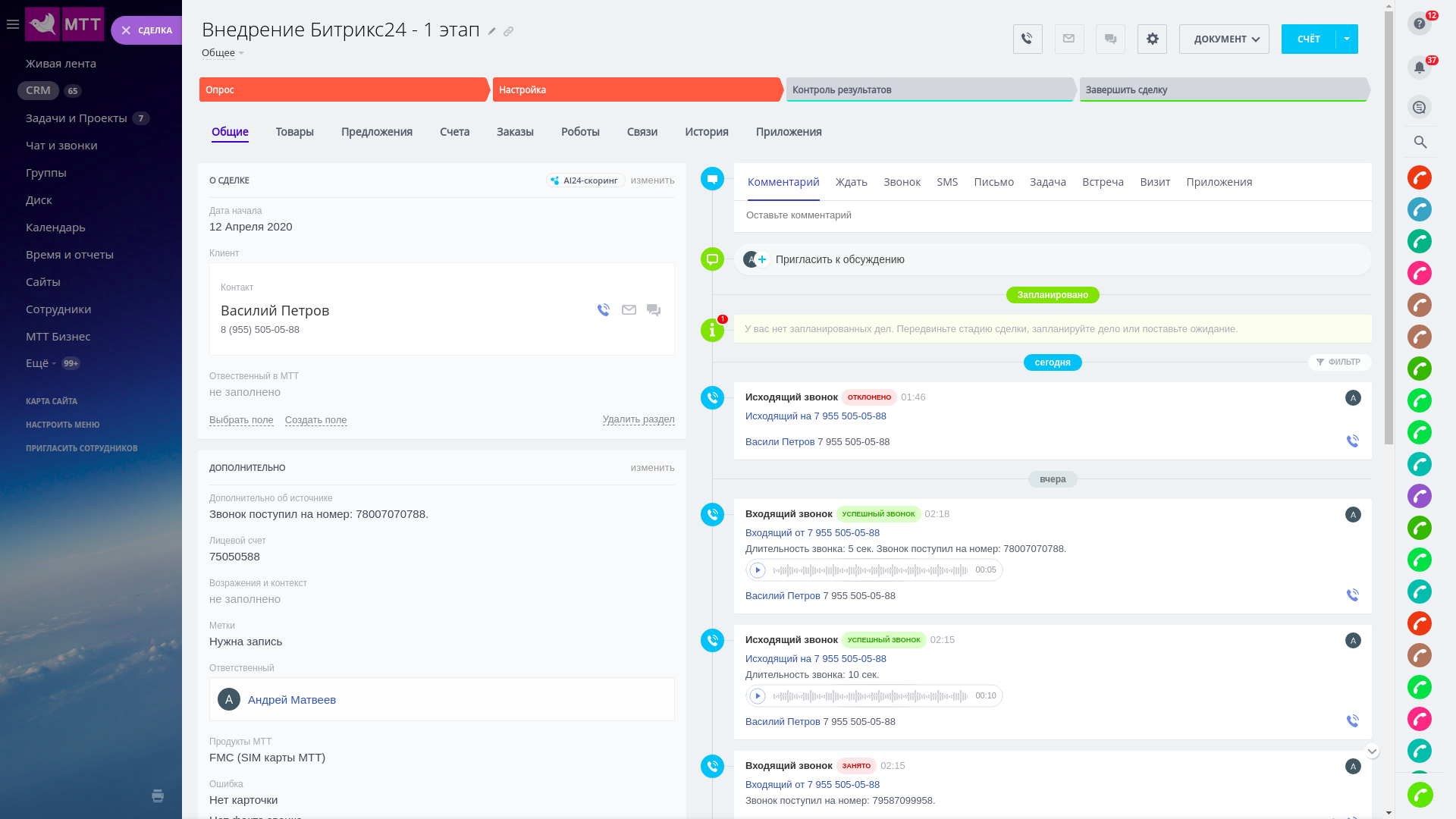The height and width of the screenshot is (819, 1456).
Task: Open the messenger chat icon in right bar
Action: (1420, 107)
